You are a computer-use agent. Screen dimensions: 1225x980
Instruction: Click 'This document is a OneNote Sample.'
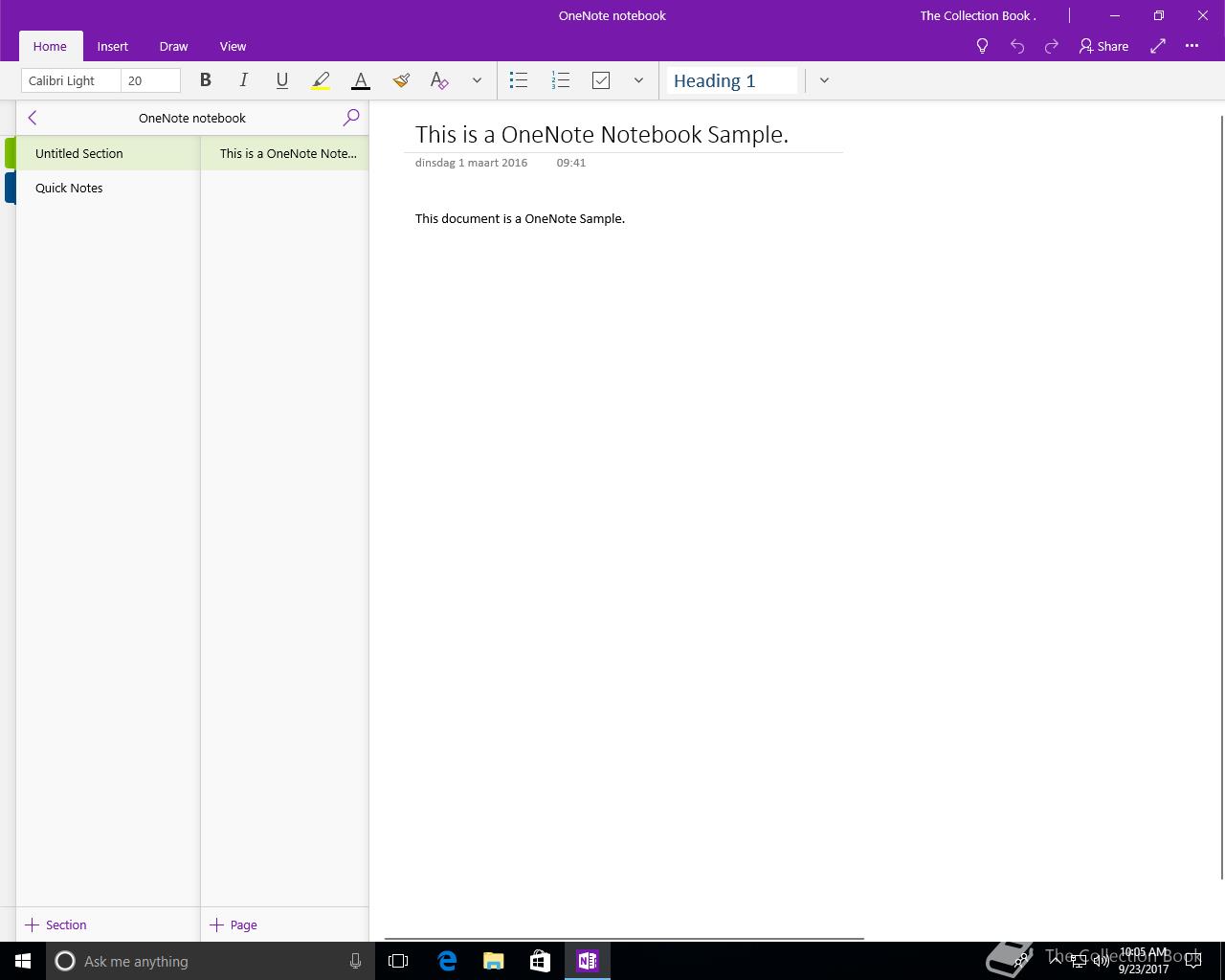(x=520, y=218)
